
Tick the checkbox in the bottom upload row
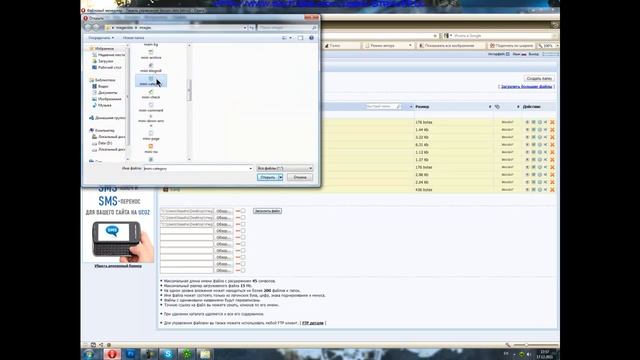(x=243, y=270)
